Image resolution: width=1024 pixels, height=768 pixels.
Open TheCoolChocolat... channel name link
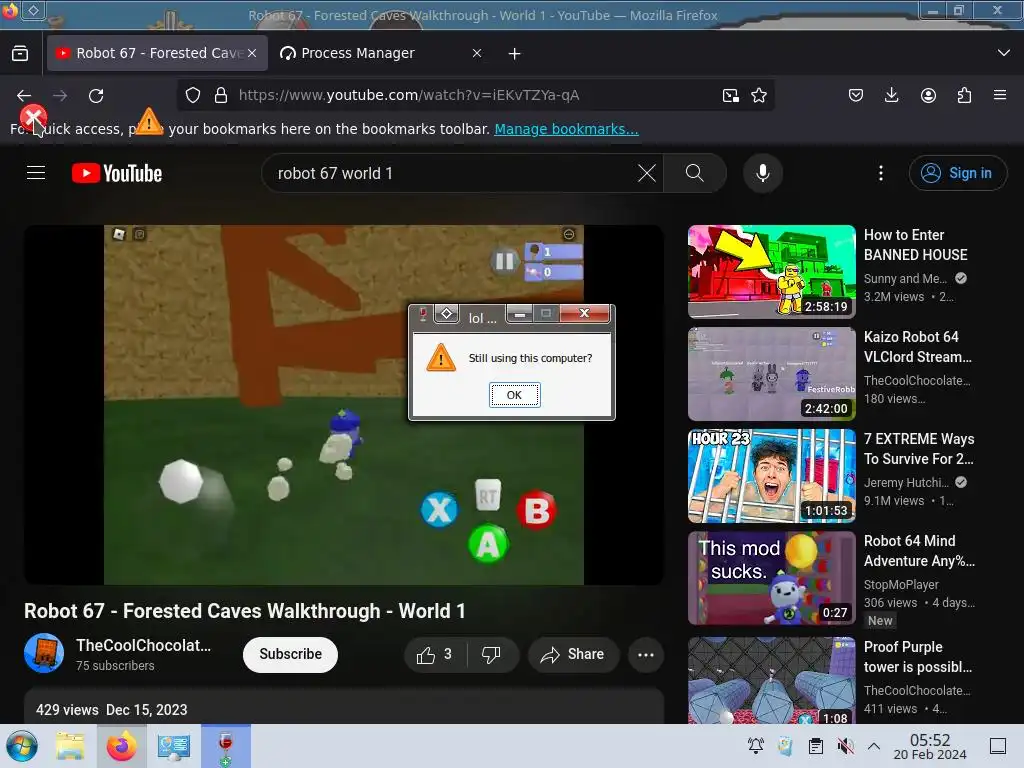click(x=144, y=645)
